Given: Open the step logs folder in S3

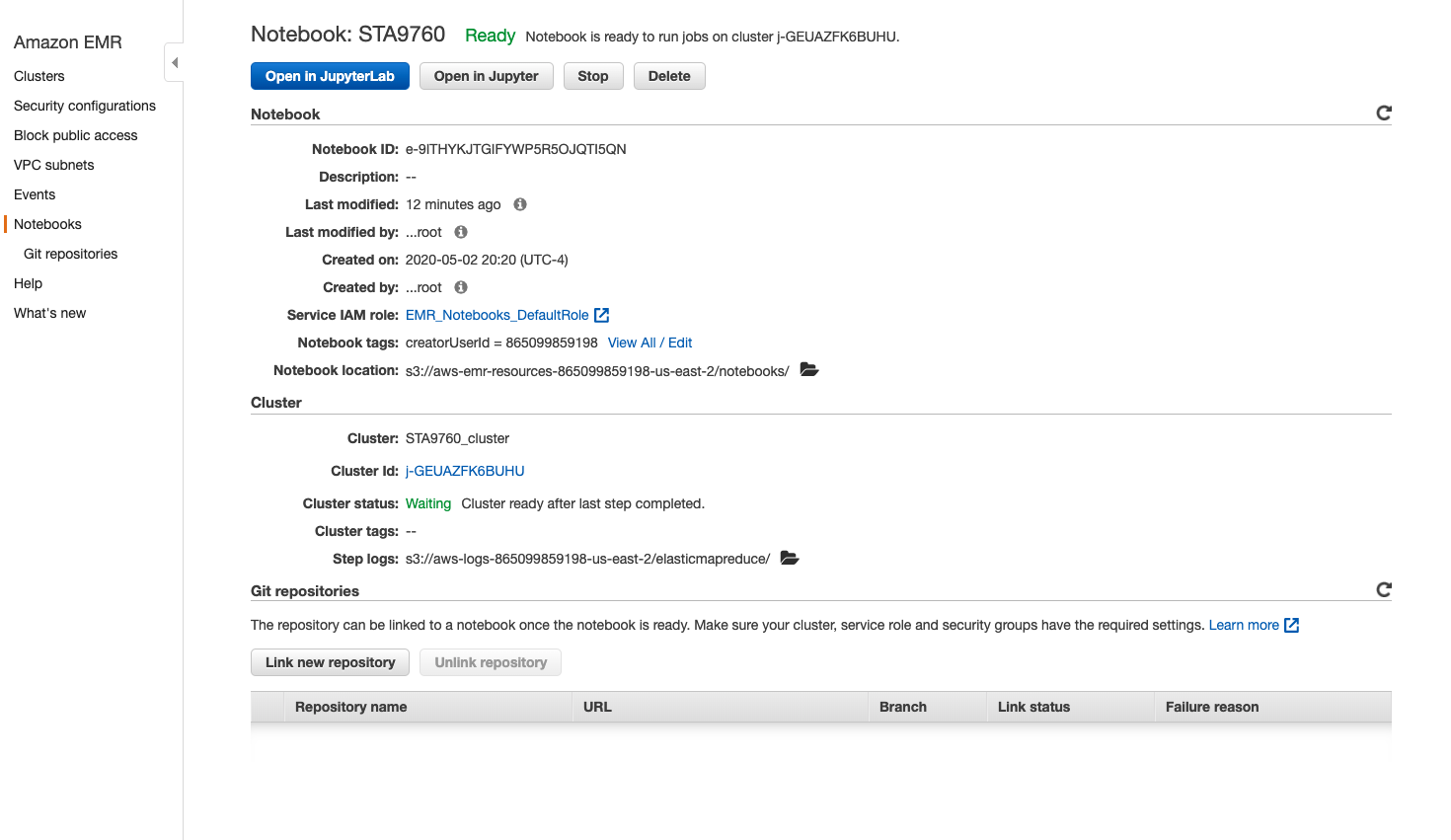Looking at the screenshot, I should pos(789,558).
